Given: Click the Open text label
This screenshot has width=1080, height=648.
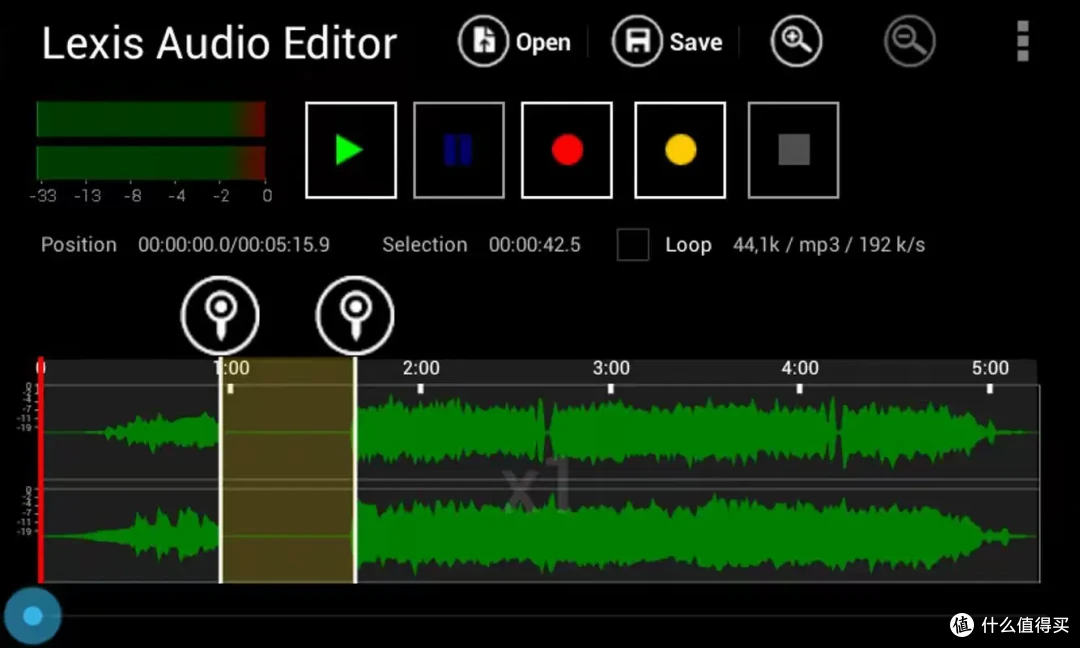Looking at the screenshot, I should click(x=543, y=42).
